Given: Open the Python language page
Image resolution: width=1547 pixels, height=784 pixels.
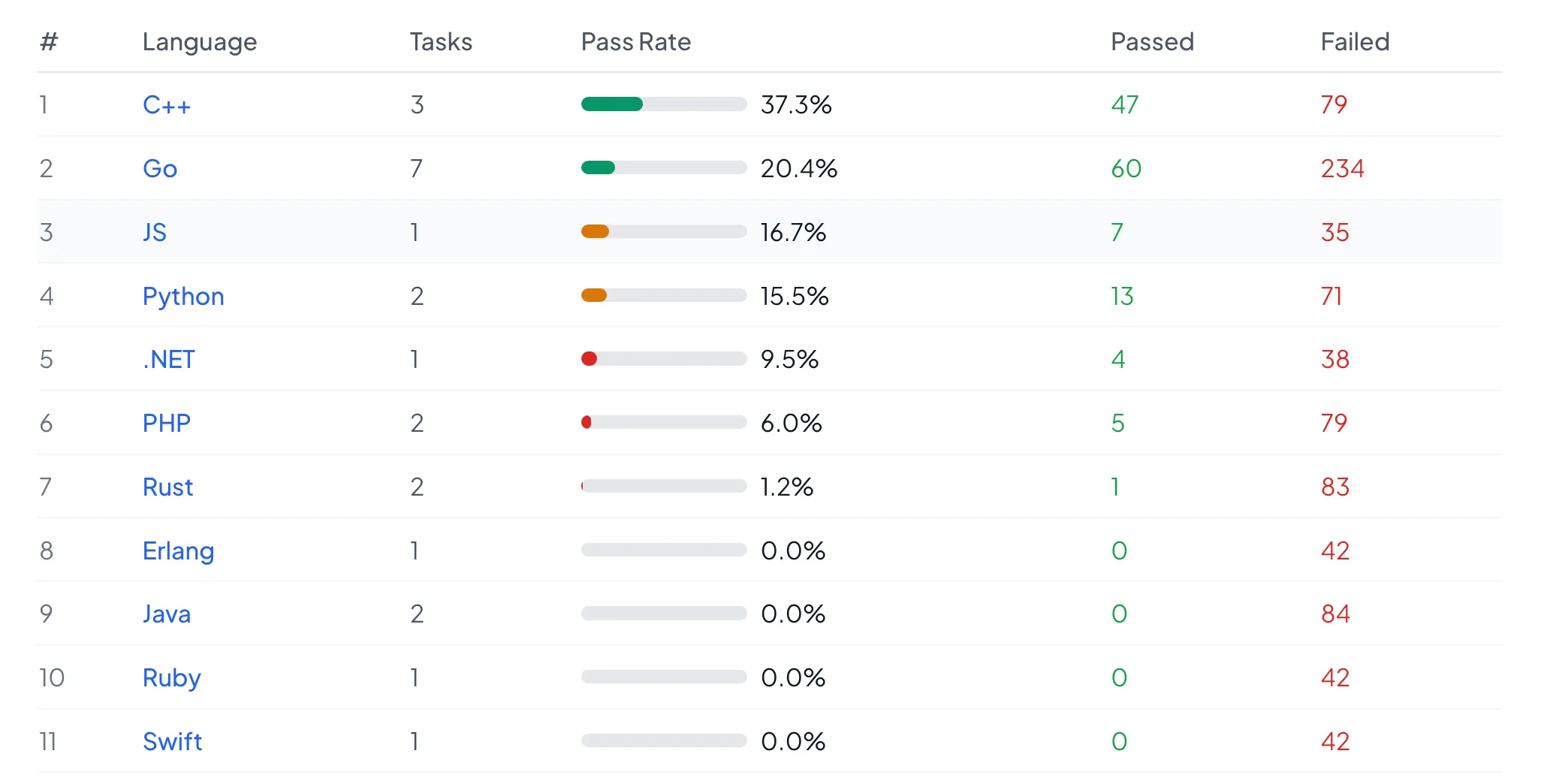Looking at the screenshot, I should [182, 296].
